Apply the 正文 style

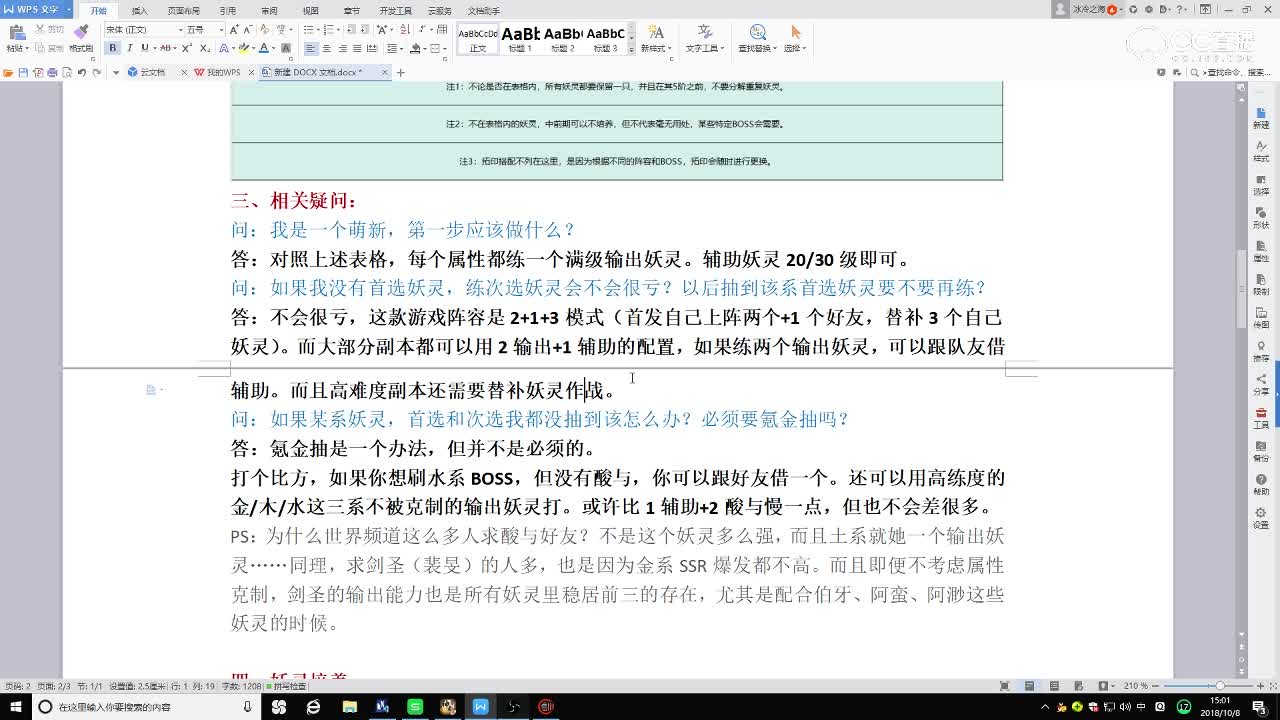click(478, 40)
